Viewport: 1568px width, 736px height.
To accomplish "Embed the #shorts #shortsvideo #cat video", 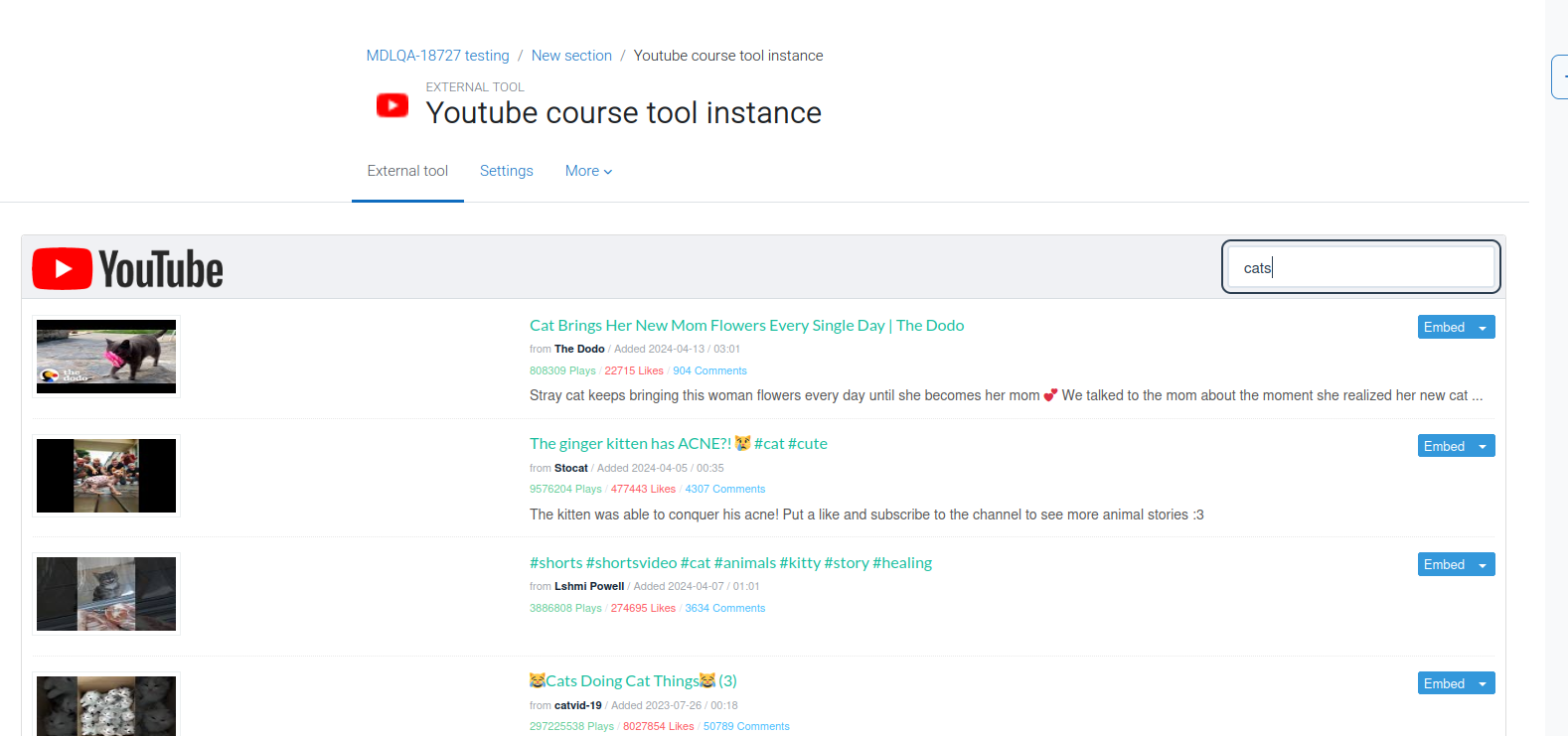I will click(x=1445, y=565).
